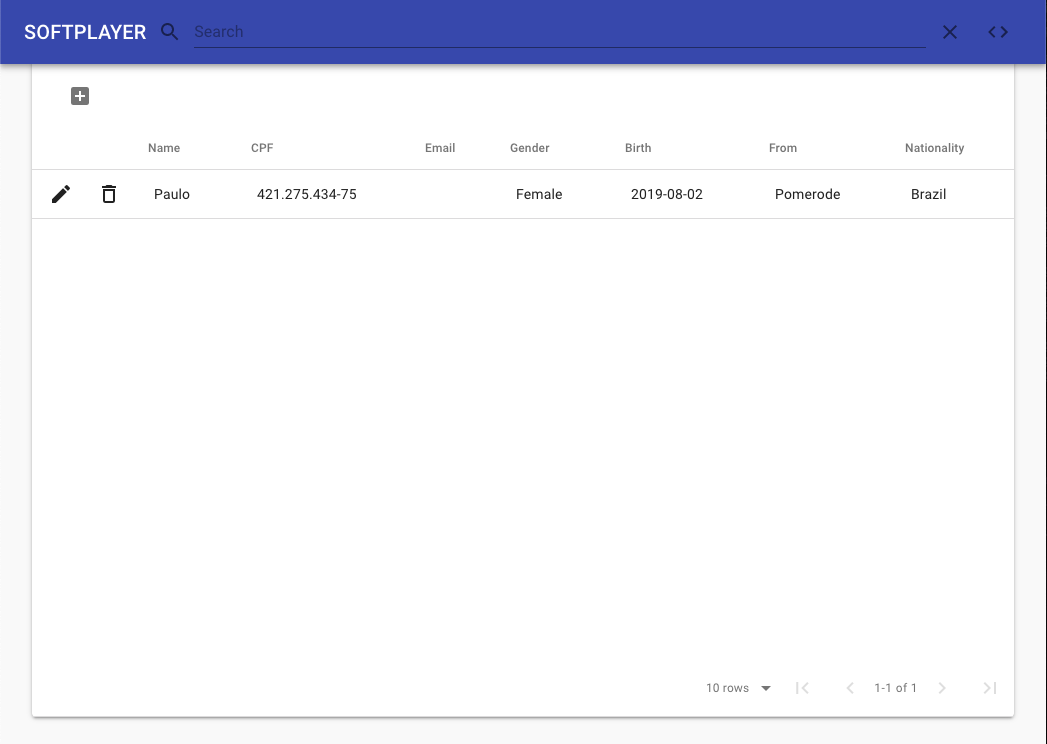The image size is (1047, 744).
Task: Go to the first page icon
Action: pyautogui.click(x=803, y=688)
